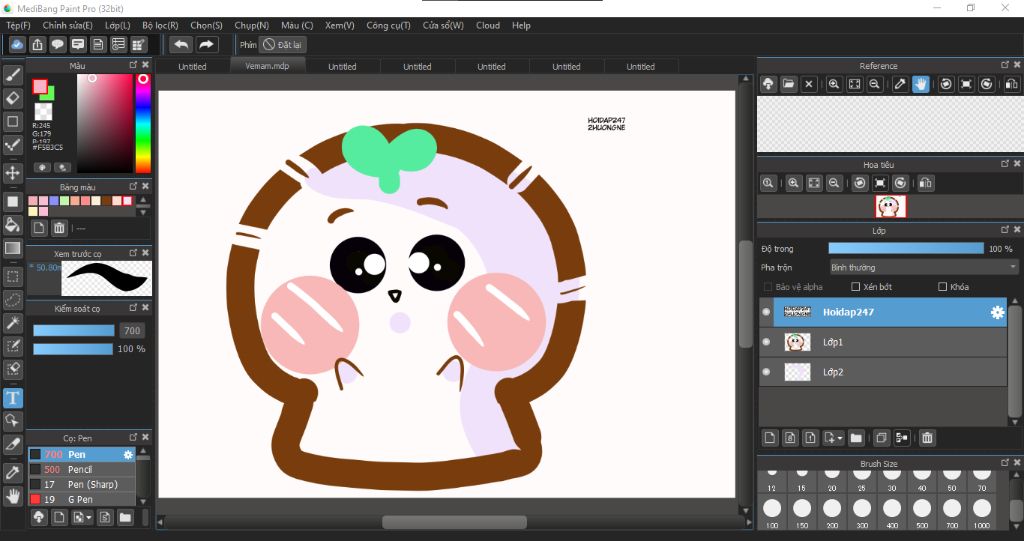The width and height of the screenshot is (1024, 541).
Task: Select the rectangular Select tool
Action: [x=12, y=276]
